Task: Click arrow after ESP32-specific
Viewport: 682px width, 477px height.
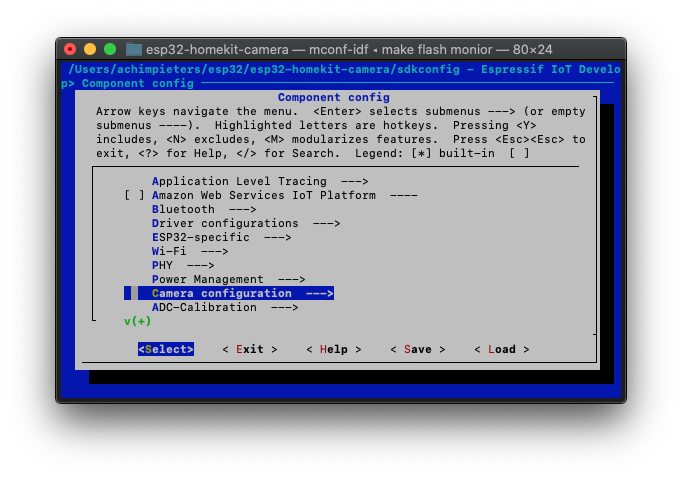Action: click(x=278, y=237)
